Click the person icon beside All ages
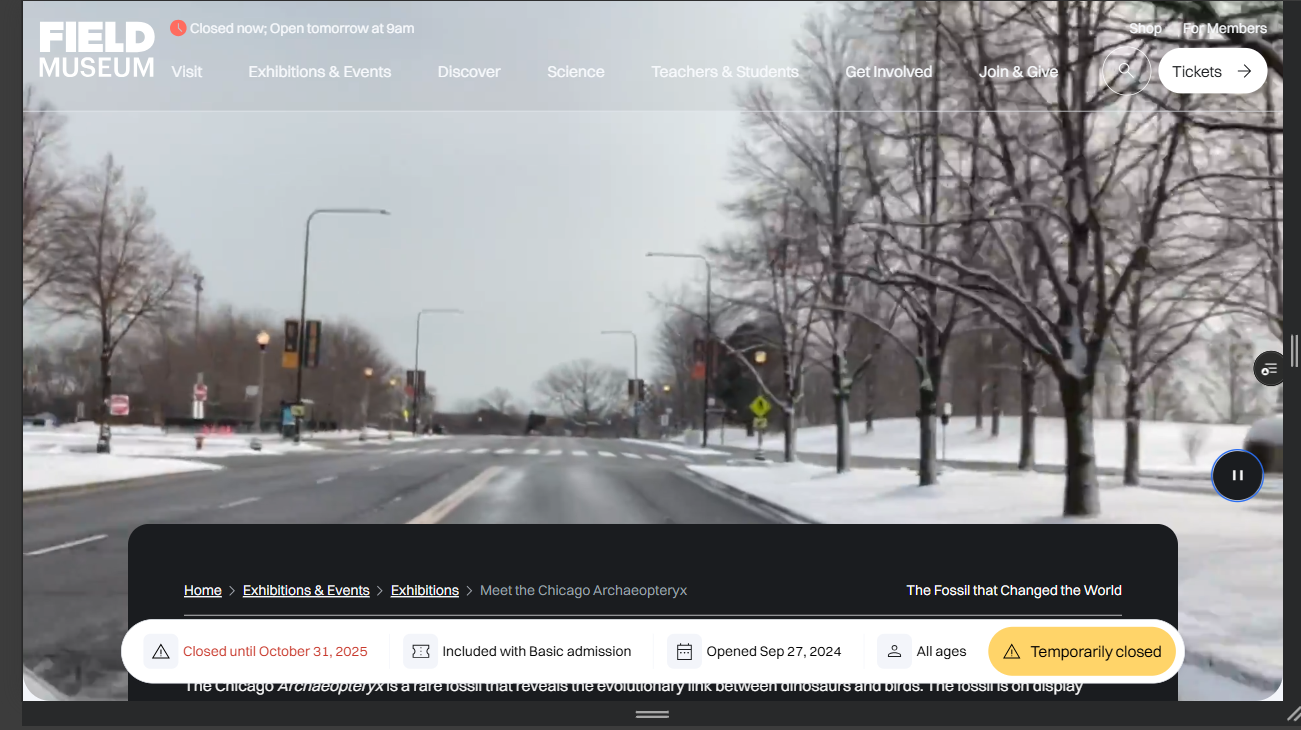The image size is (1301, 730). point(895,652)
